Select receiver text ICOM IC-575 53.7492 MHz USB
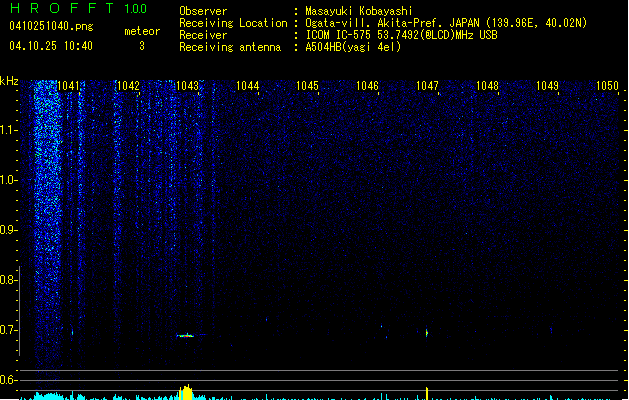This screenshot has height=400, width=629. point(401,35)
